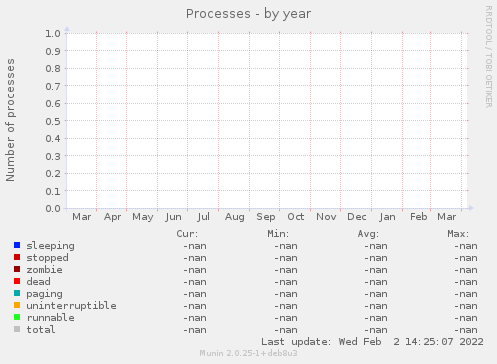Viewport: 497px width, 364px height.
Task: Click the 0.3 y-axis tick label
Action: click(53, 156)
